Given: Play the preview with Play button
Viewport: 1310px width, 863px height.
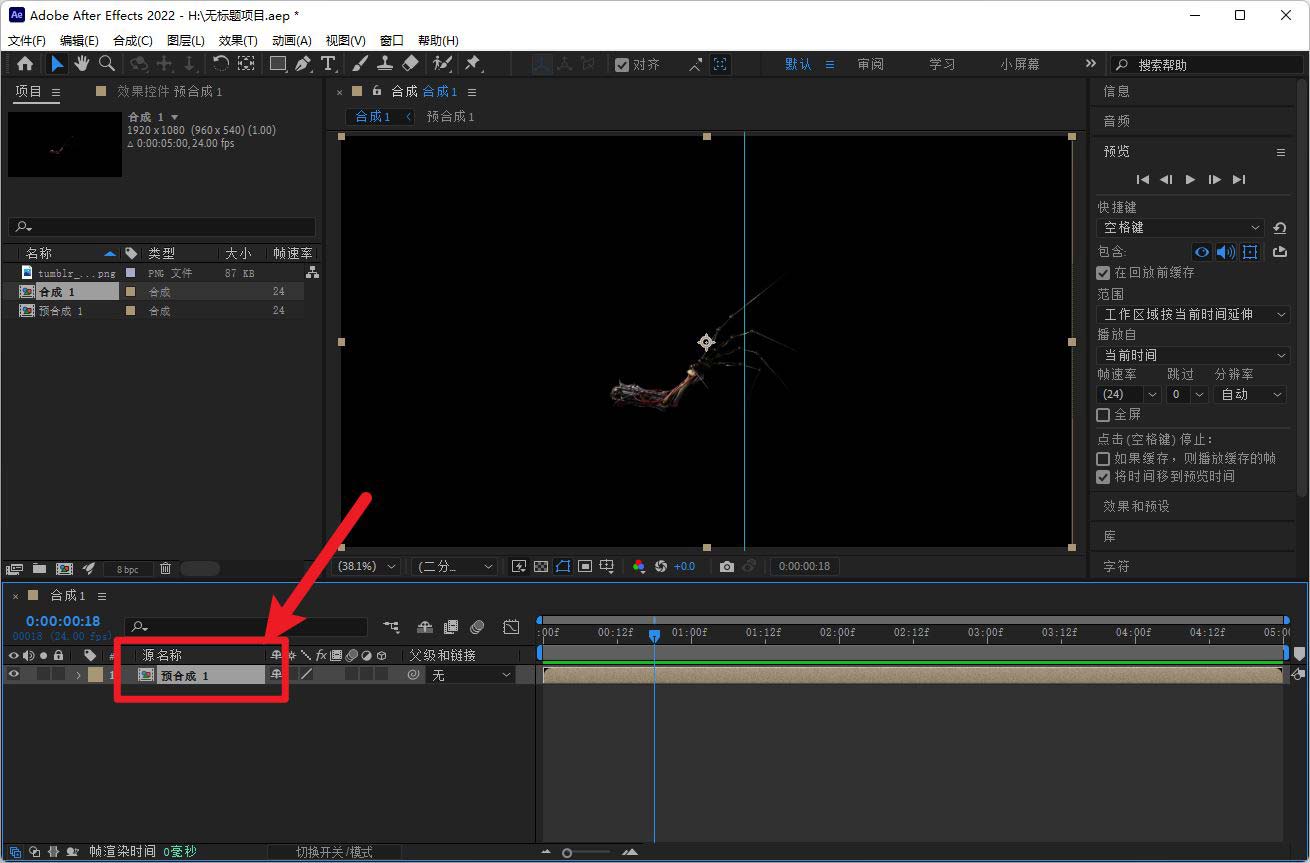Looking at the screenshot, I should pyautogui.click(x=1190, y=179).
